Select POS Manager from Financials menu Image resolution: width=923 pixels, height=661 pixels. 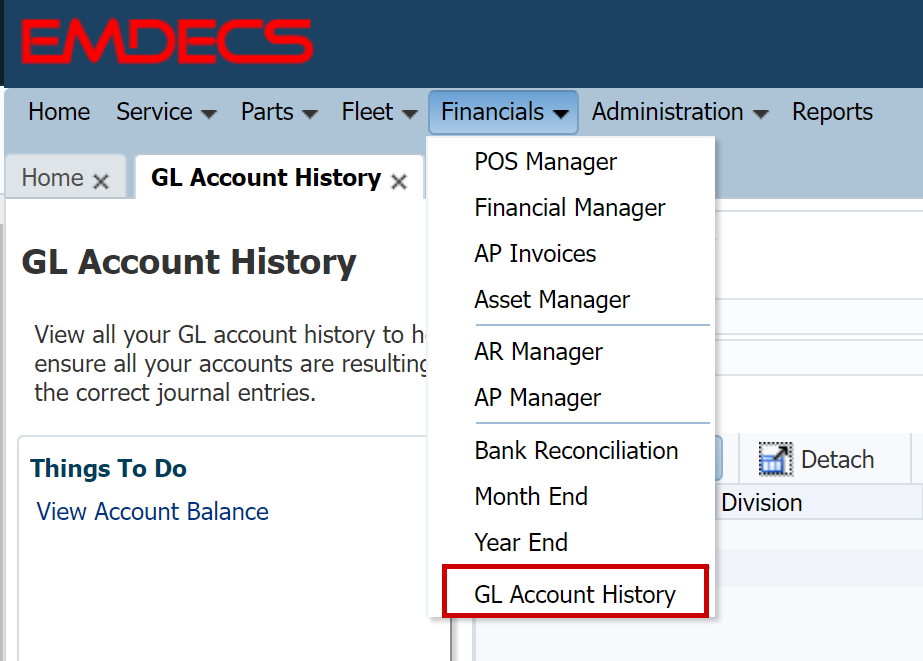point(545,162)
